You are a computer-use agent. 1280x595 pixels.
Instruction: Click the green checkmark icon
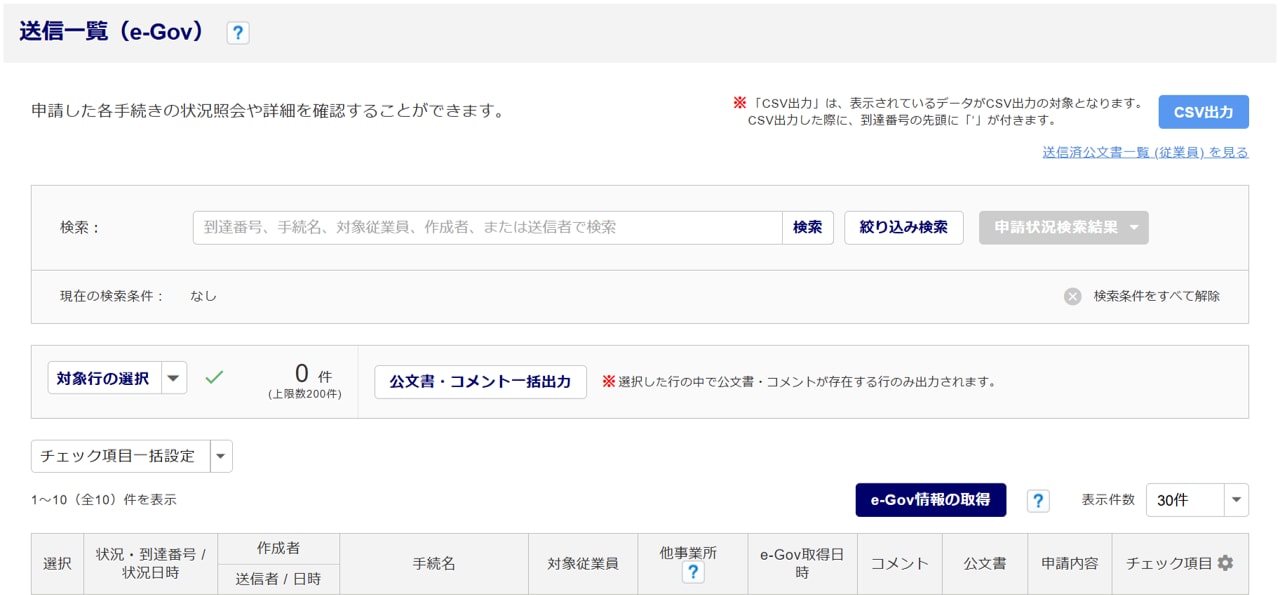pyautogui.click(x=214, y=377)
